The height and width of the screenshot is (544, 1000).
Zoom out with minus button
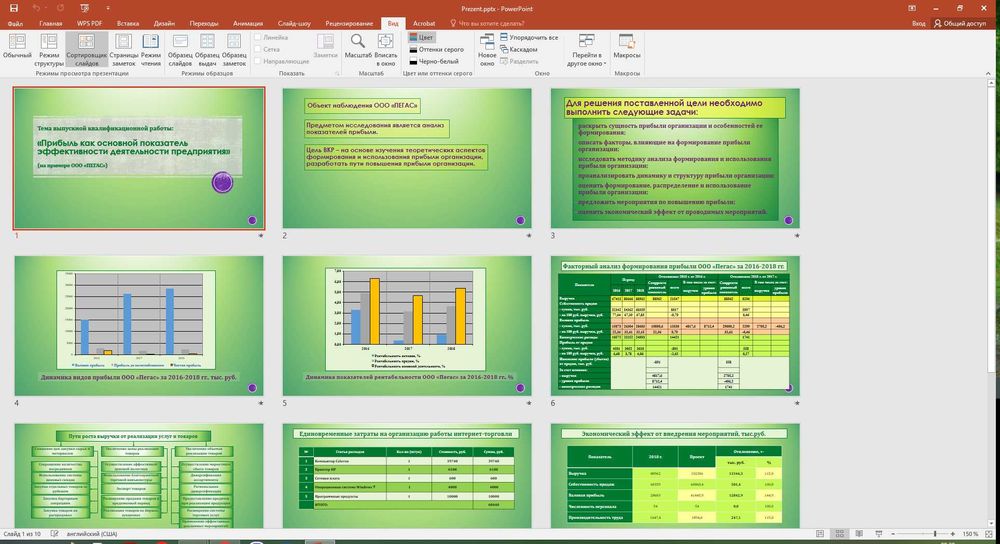coord(893,534)
